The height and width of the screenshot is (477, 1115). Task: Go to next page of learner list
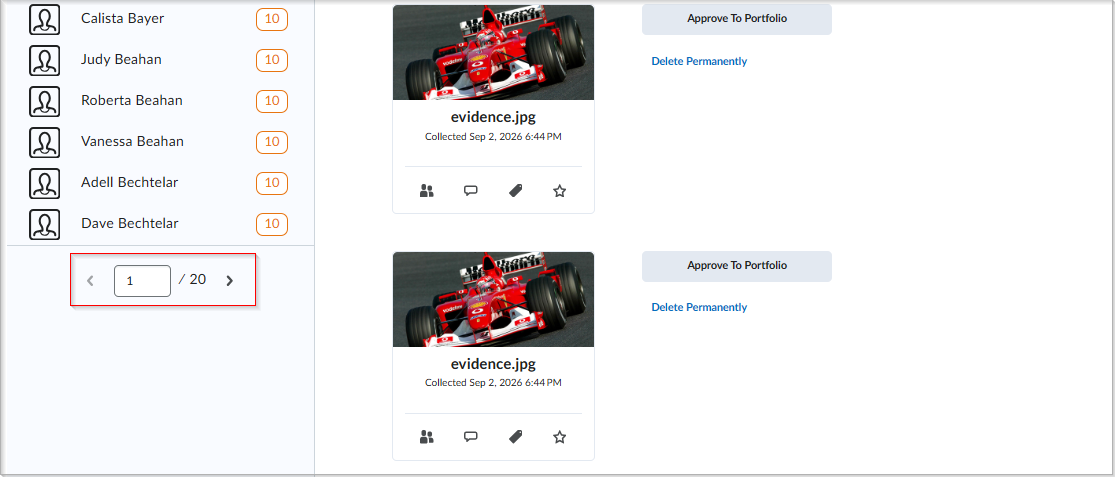(229, 281)
